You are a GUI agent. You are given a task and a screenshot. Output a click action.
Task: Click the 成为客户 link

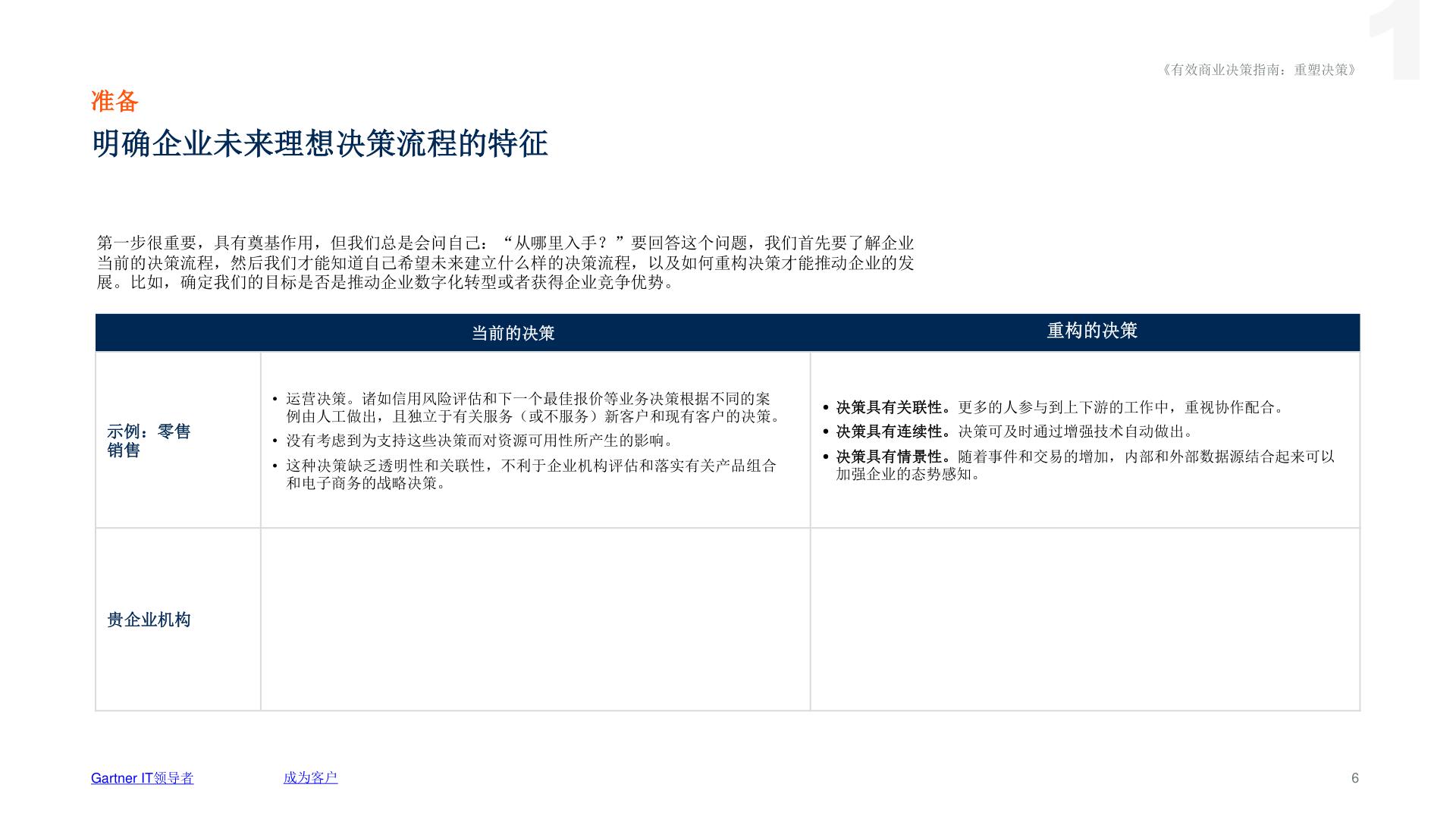(310, 777)
